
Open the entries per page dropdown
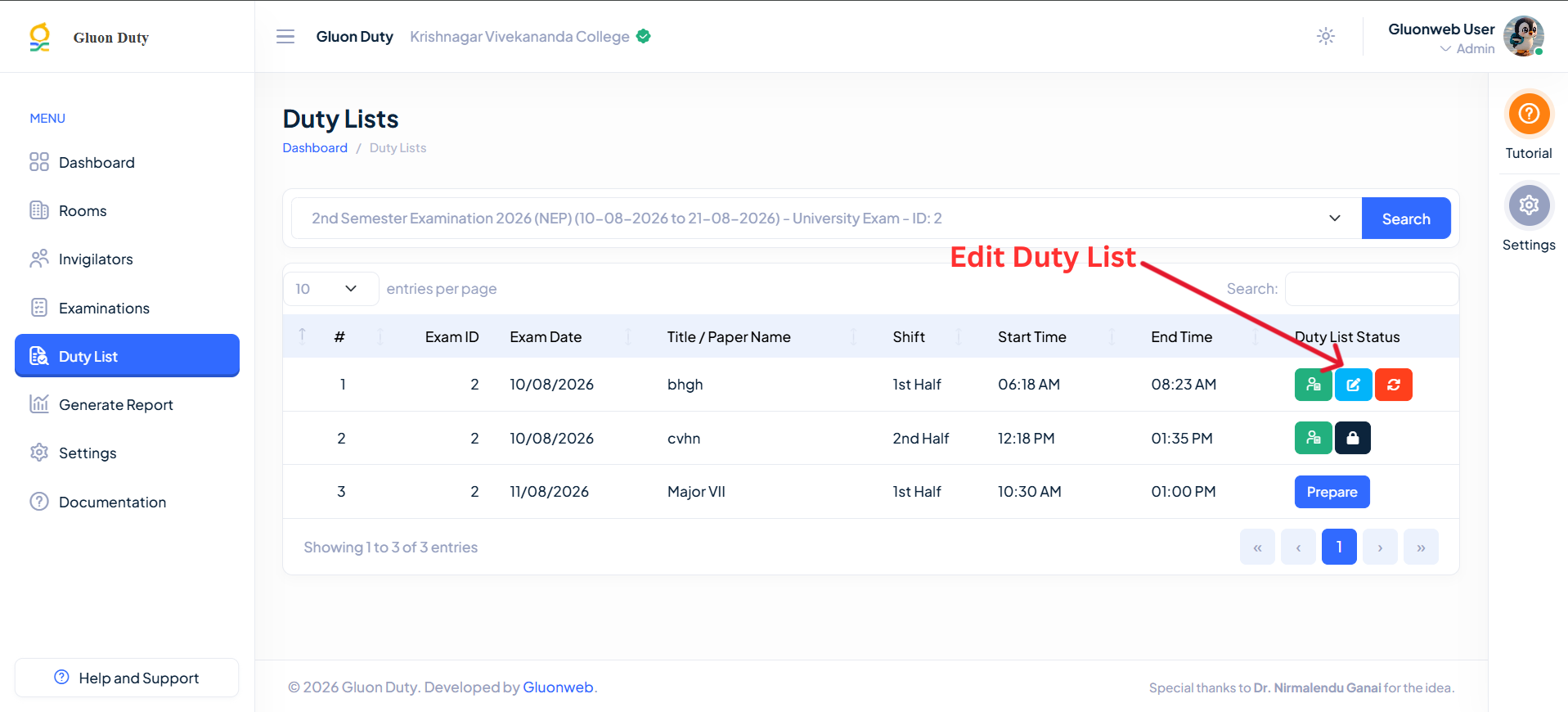pos(330,289)
